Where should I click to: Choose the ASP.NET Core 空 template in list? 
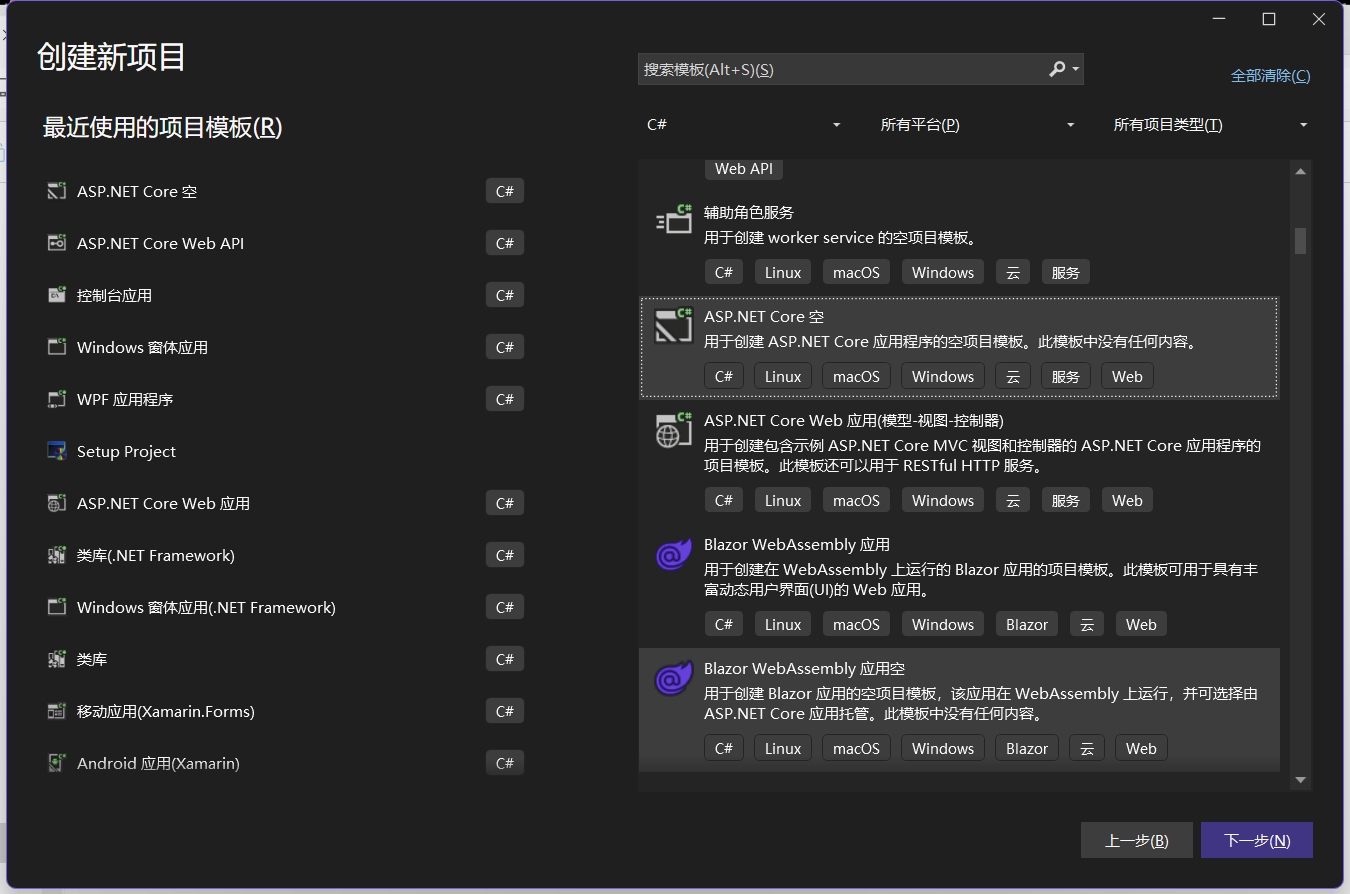[959, 347]
